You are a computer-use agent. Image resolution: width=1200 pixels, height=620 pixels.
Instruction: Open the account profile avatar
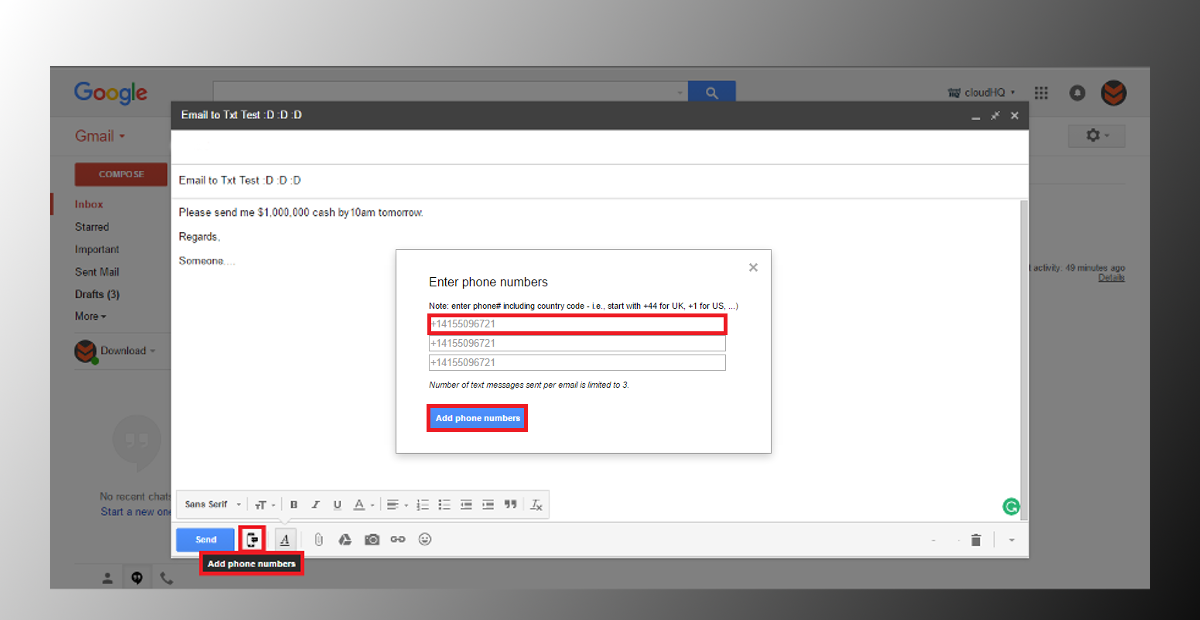[x=1114, y=93]
